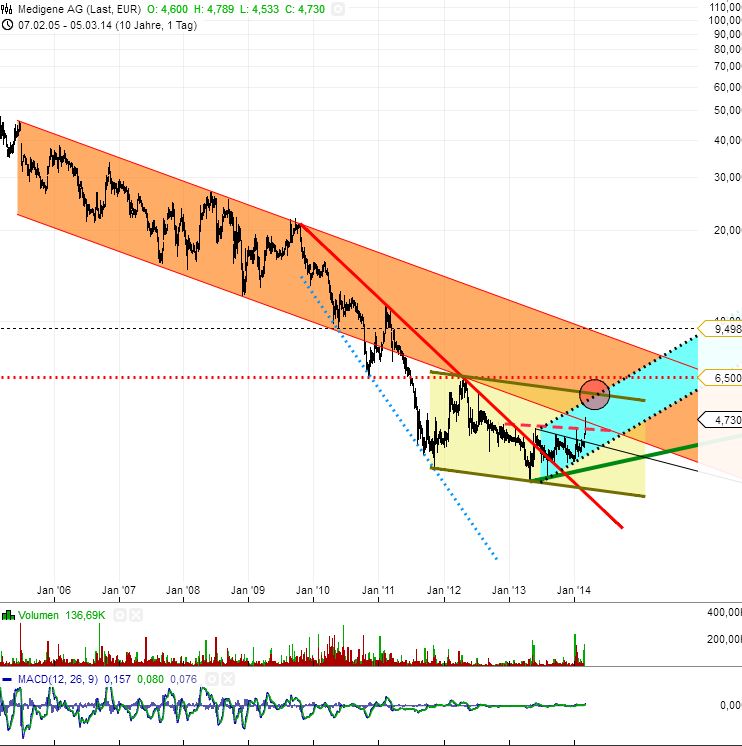The image size is (742, 746).
Task: Click the MACD(12, 26, 9) label
Action: point(58,679)
